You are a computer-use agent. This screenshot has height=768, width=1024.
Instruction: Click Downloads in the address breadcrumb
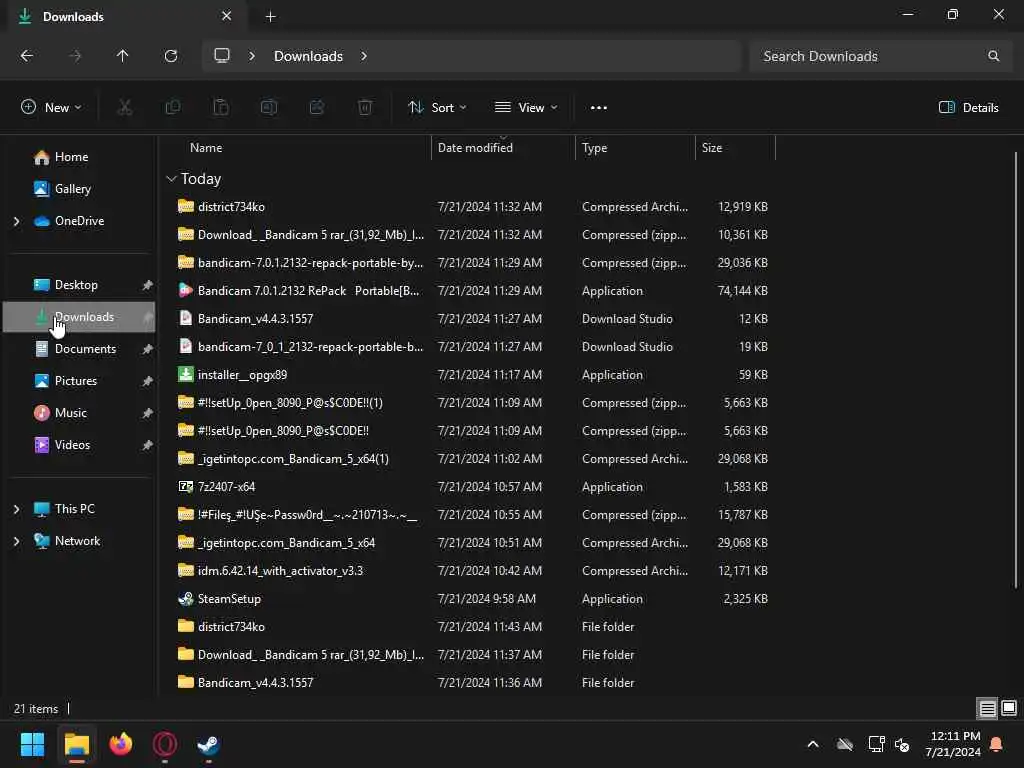(308, 56)
